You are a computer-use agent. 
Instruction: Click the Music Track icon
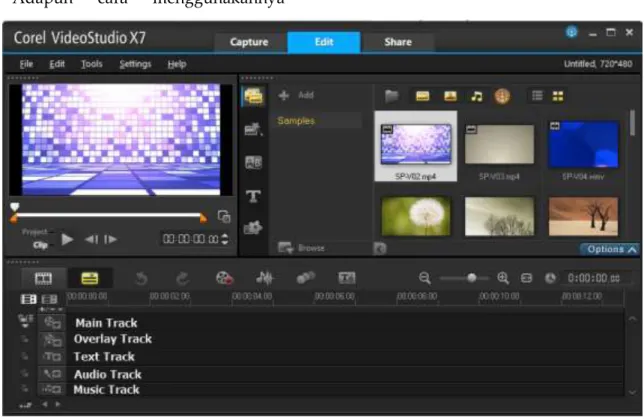tap(53, 389)
